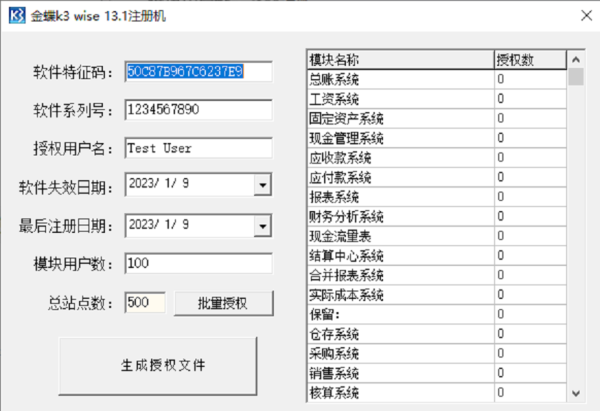
Task: Click the 授权数 cell for 应付款系统
Action: coord(530,177)
